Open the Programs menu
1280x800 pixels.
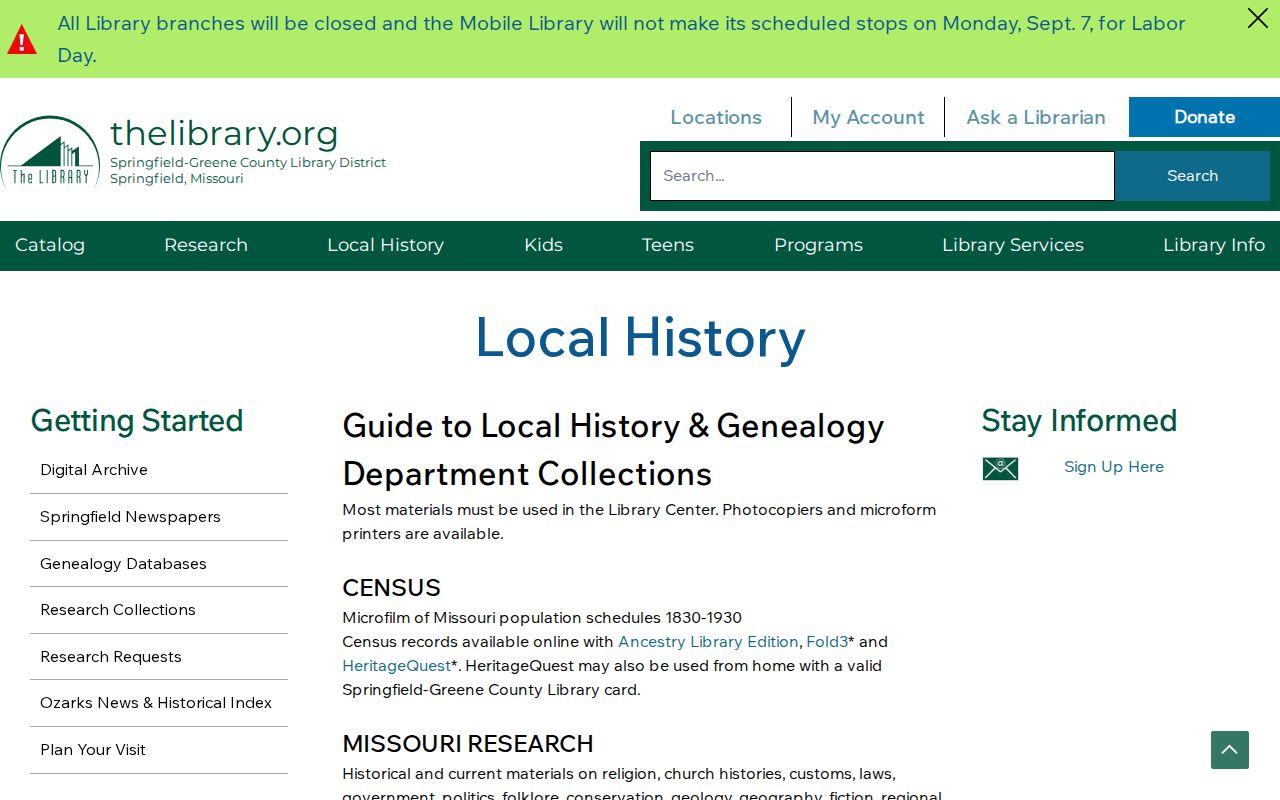(x=818, y=245)
